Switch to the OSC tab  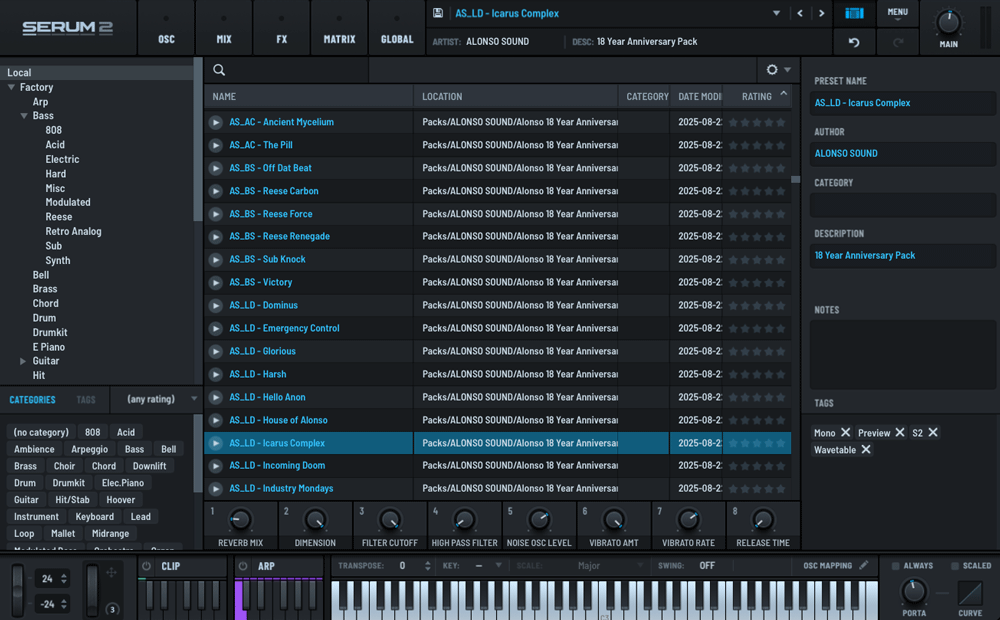[166, 28]
